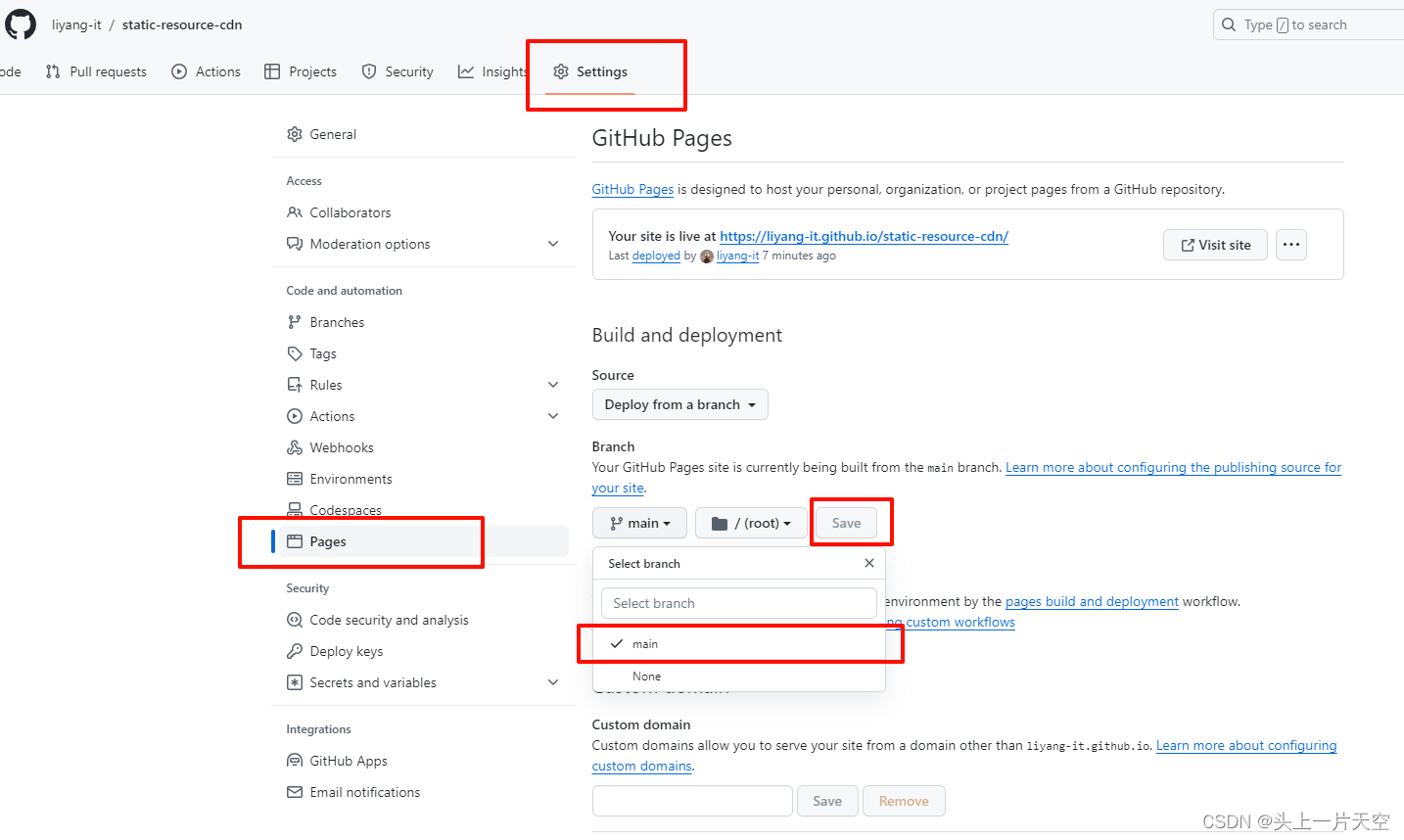Open the Deploy from a branch dropdown

pyautogui.click(x=679, y=404)
